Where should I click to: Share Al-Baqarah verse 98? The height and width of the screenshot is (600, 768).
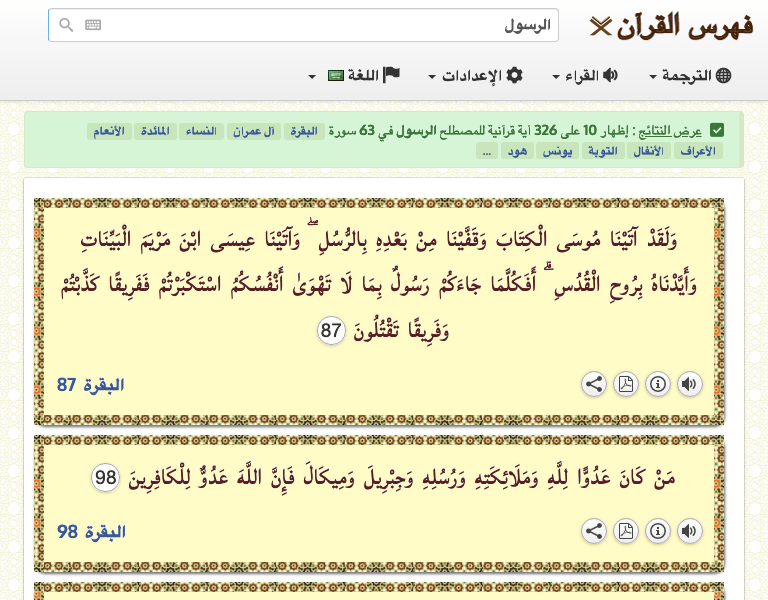(x=593, y=531)
